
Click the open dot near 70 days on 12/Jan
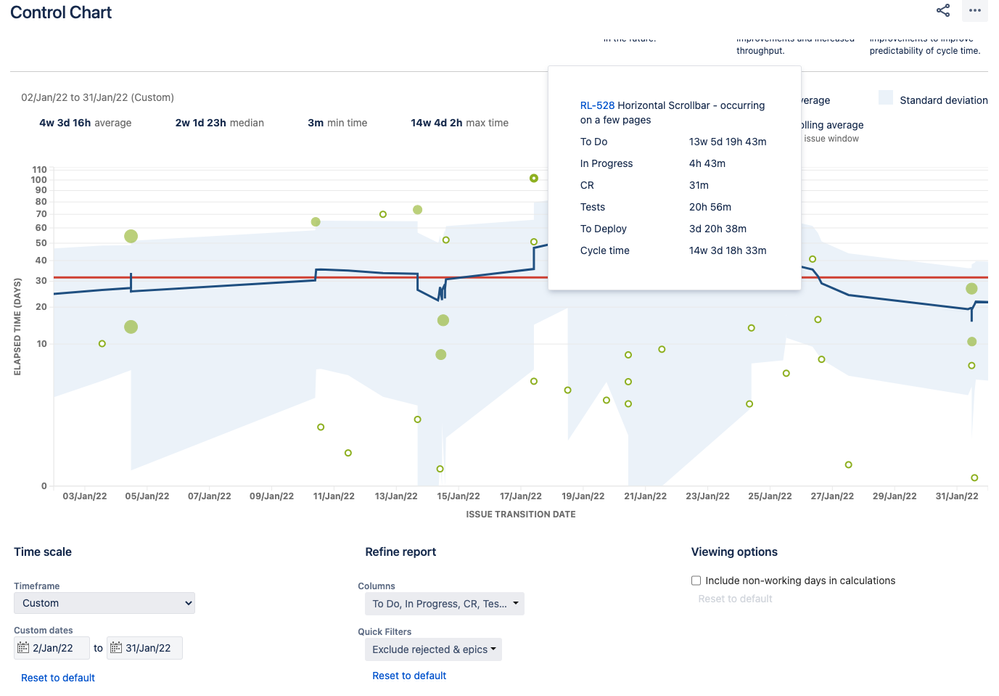(x=383, y=214)
